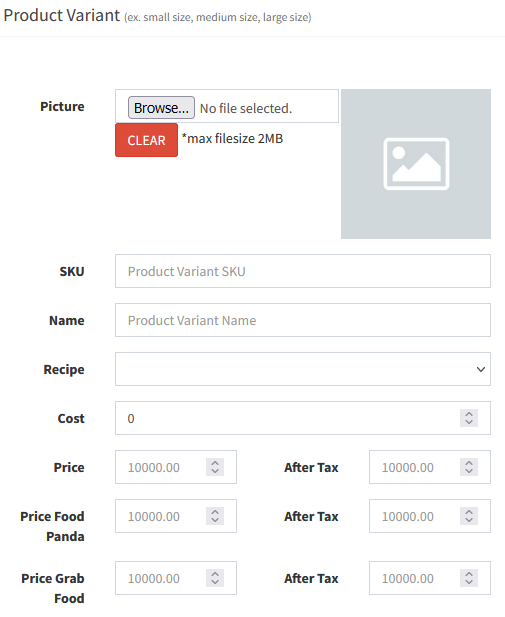Image resolution: width=505 pixels, height=617 pixels.
Task: Open the Recipe dropdown
Action: click(303, 369)
